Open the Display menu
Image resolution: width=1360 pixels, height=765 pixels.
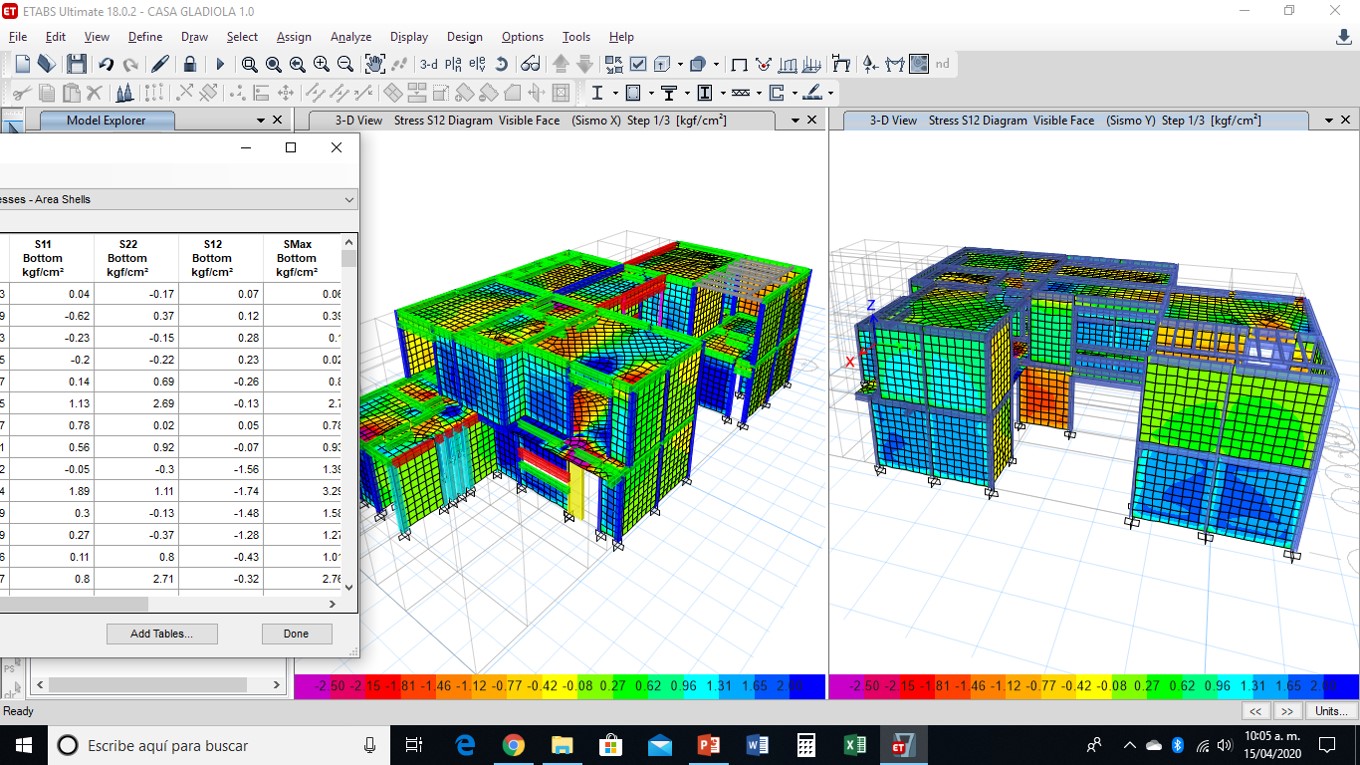click(x=409, y=37)
